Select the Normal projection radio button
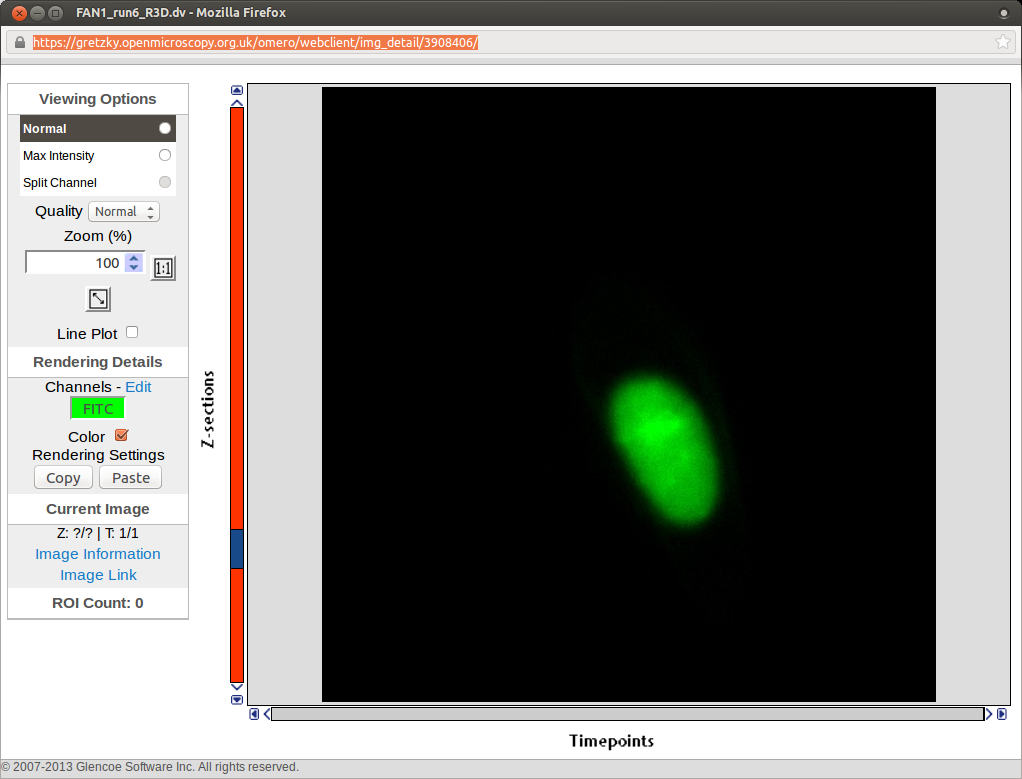This screenshot has width=1022, height=779. pos(165,128)
